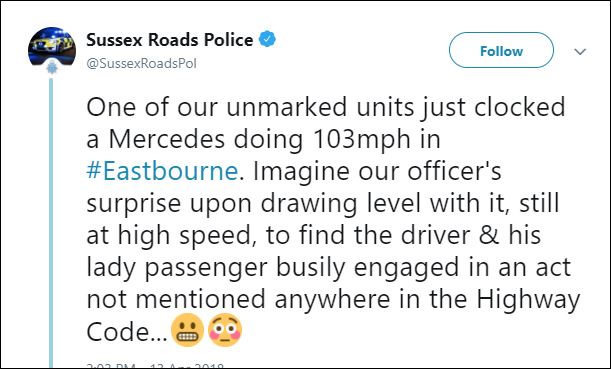Click the grimacing face emoji

pos(187,330)
